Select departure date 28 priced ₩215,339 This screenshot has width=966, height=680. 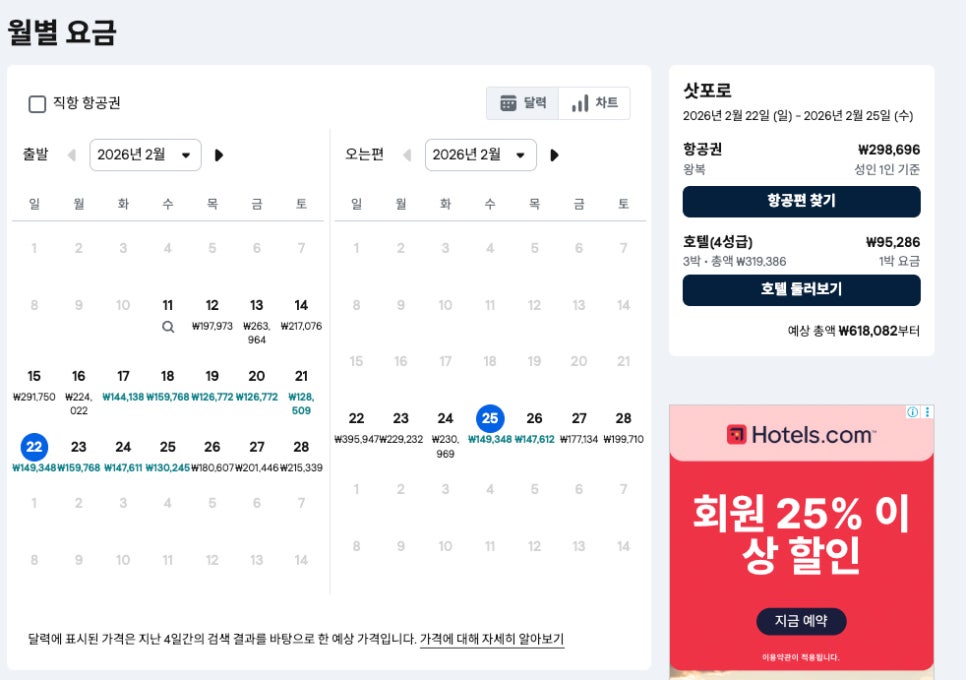[x=301, y=456]
